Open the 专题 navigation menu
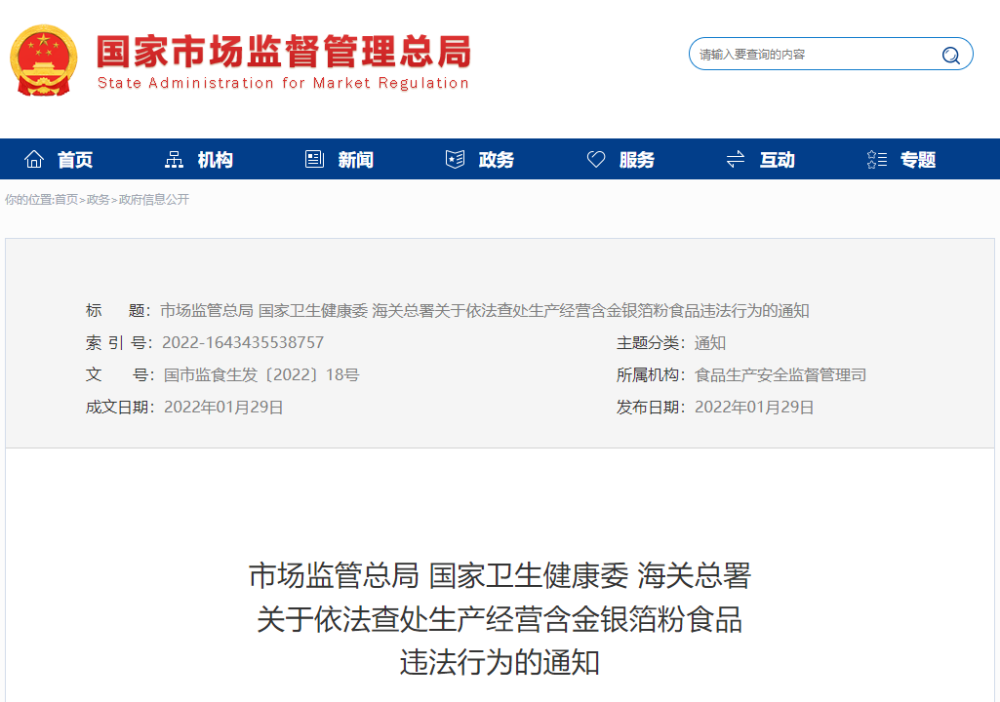 point(918,159)
